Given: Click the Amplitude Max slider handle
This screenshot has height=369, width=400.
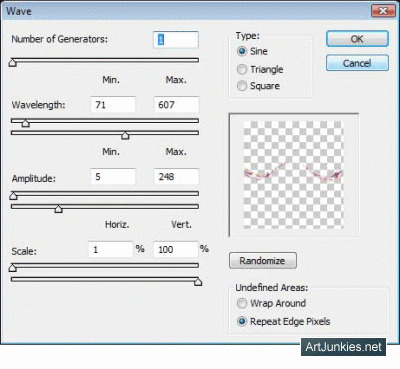Looking at the screenshot, I should tap(58, 209).
